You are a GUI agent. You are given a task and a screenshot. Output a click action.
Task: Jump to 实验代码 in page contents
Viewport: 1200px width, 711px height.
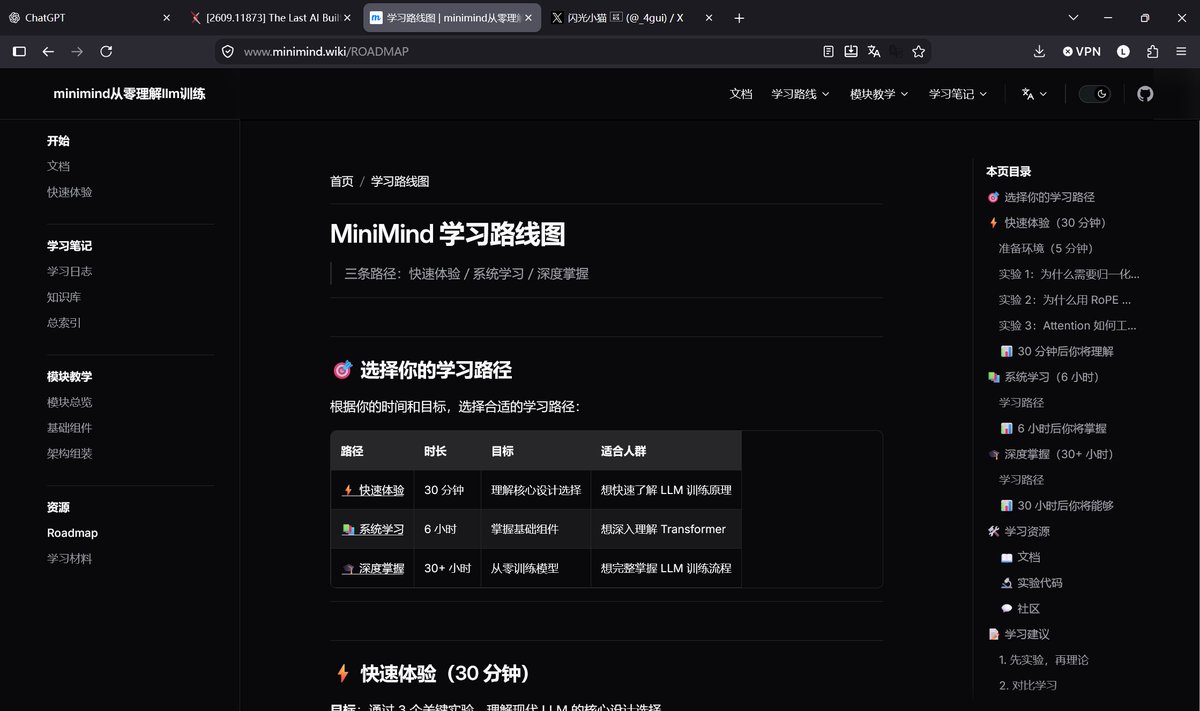[1031, 583]
